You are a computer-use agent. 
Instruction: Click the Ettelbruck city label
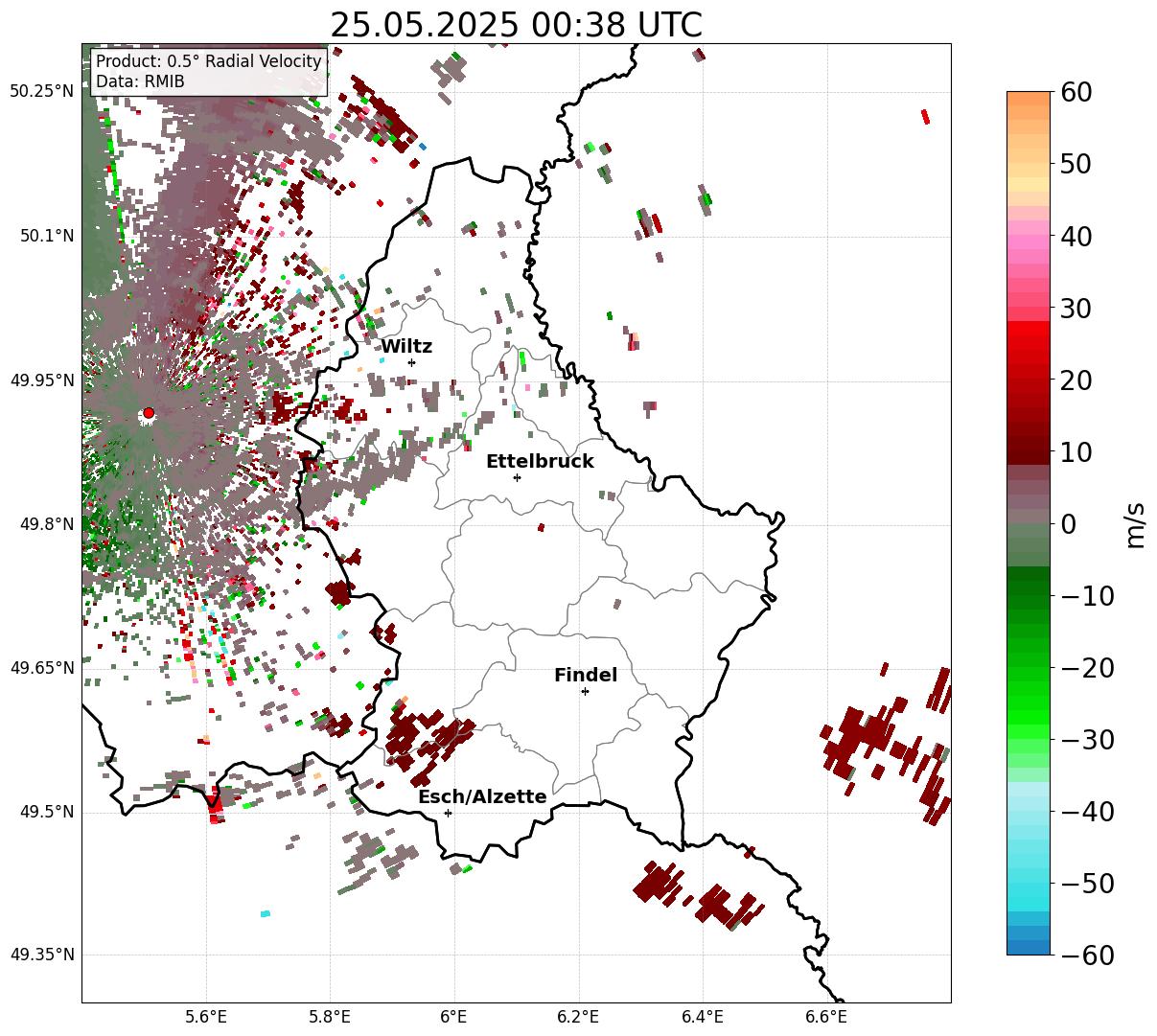[540, 462]
